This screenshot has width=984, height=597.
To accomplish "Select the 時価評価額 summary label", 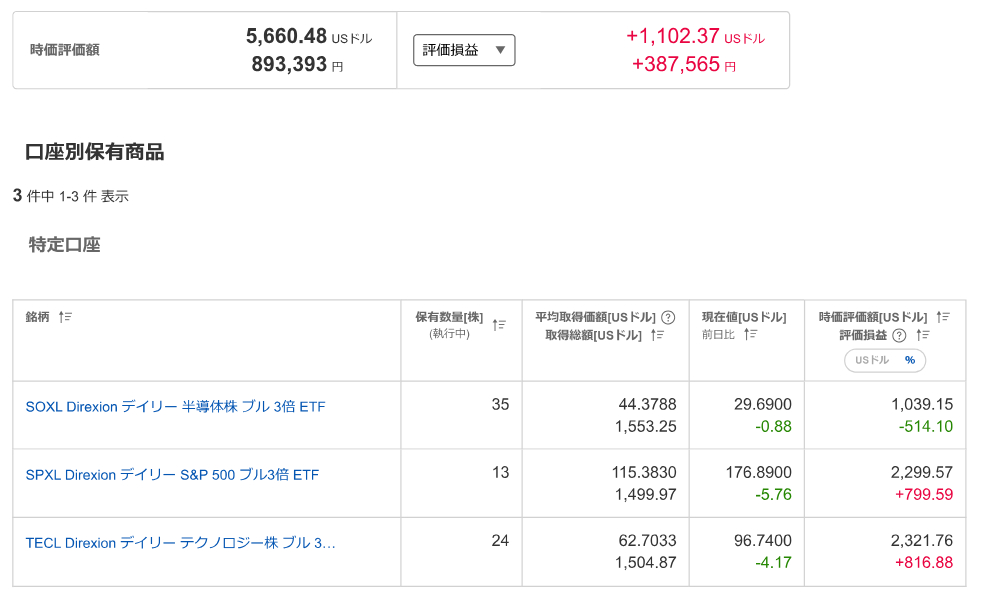I will (65, 50).
